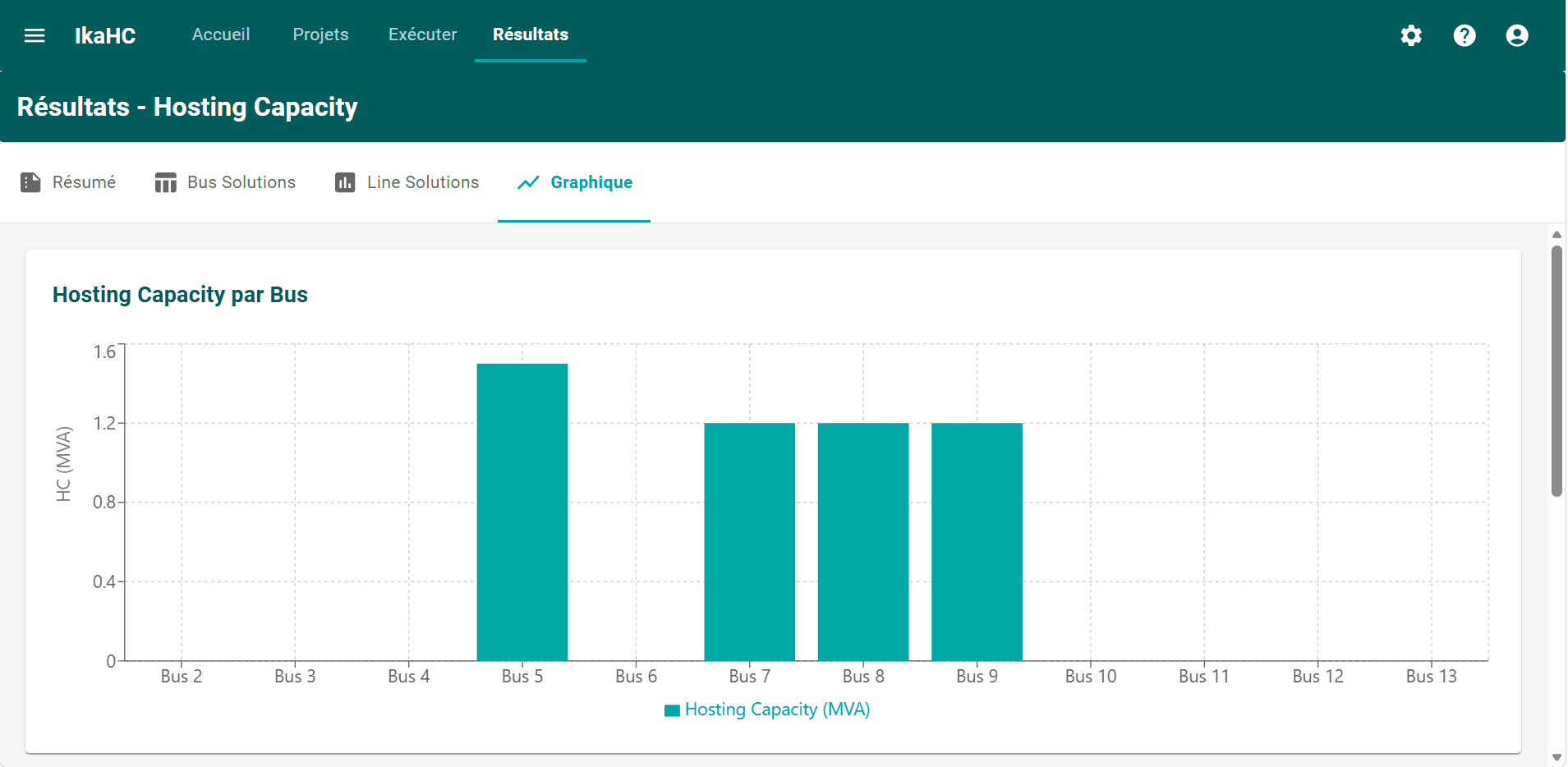Click the Line Solutions chart icon
Viewport: 1568px width, 767px height.
345,182
